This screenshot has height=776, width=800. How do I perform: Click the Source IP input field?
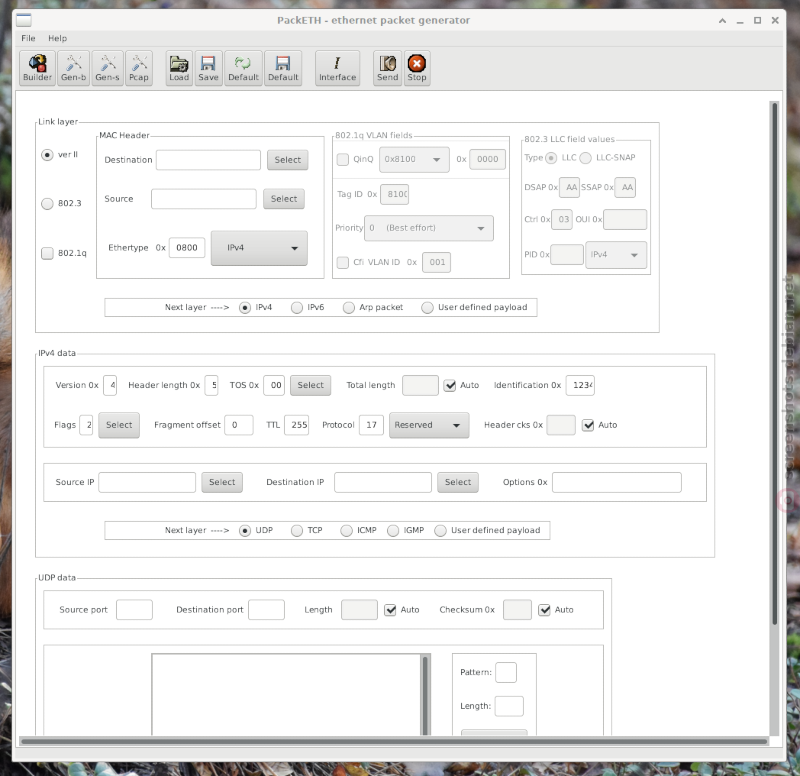147,482
